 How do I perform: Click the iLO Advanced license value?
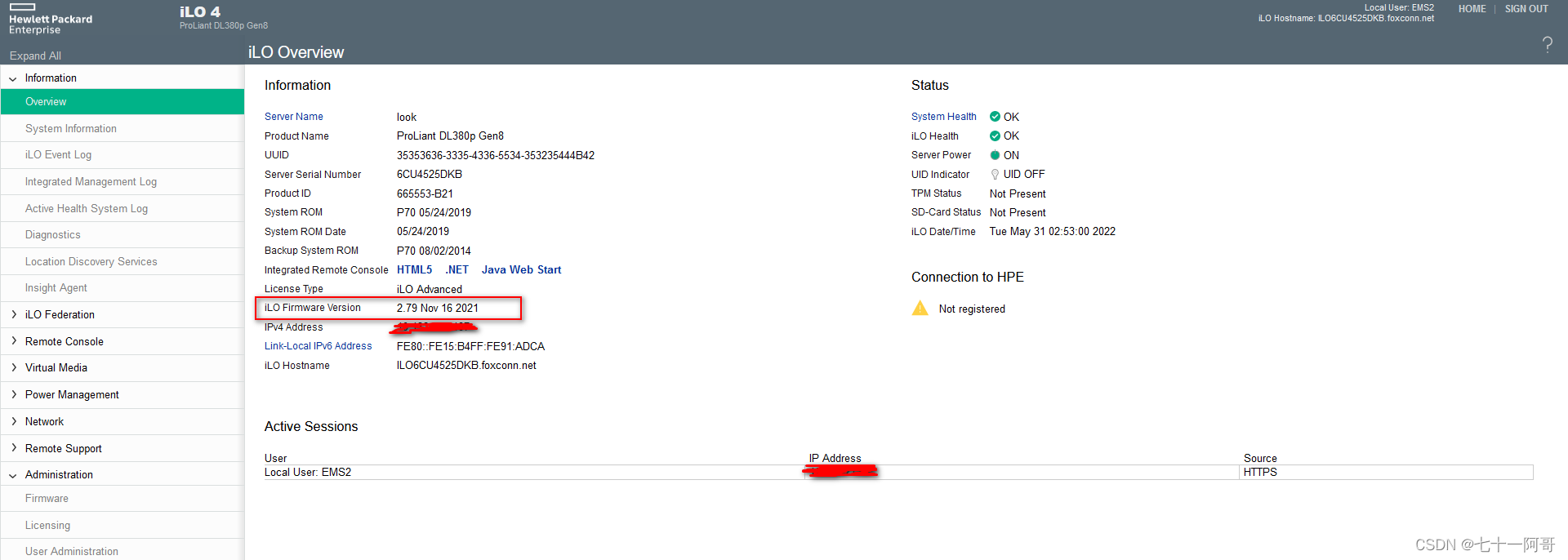430,289
